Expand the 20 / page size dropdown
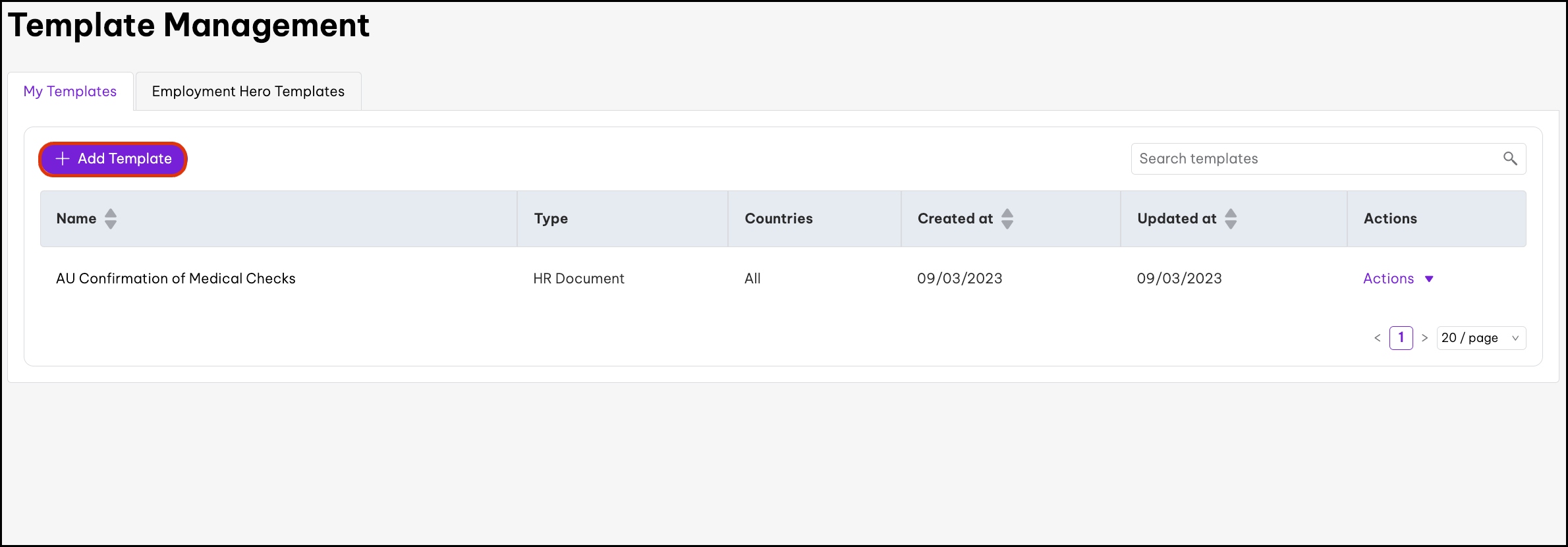The image size is (1568, 547). click(1480, 338)
